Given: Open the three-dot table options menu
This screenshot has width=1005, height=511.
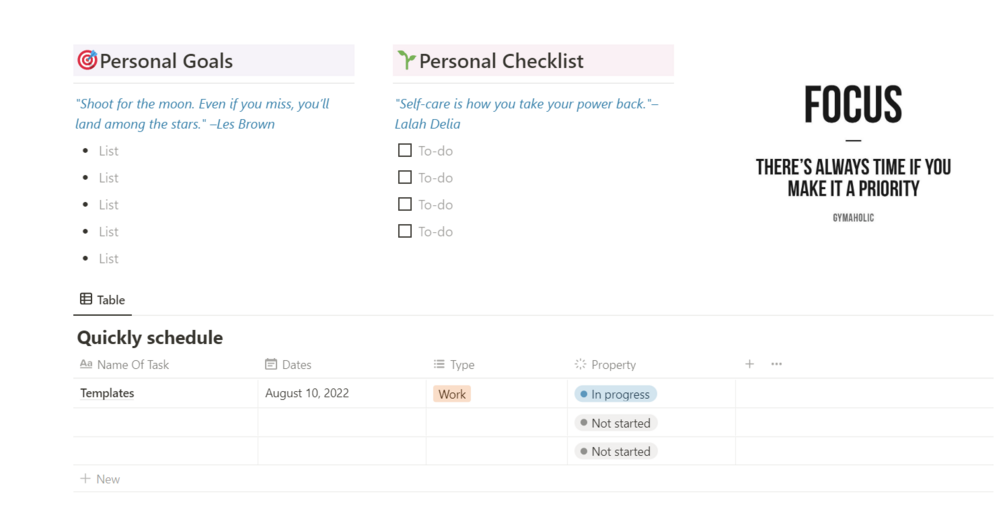Looking at the screenshot, I should pos(776,364).
